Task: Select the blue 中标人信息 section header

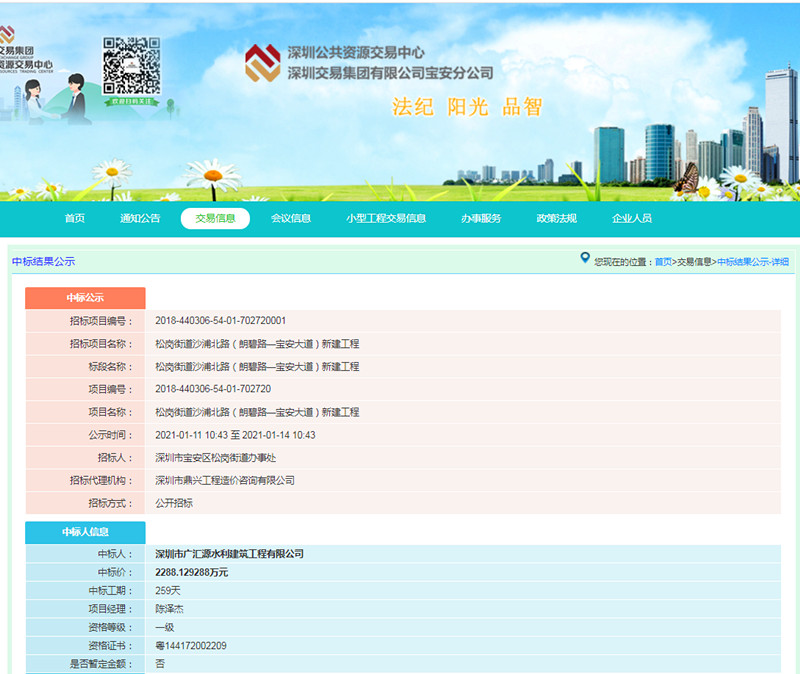Action: 85,532
